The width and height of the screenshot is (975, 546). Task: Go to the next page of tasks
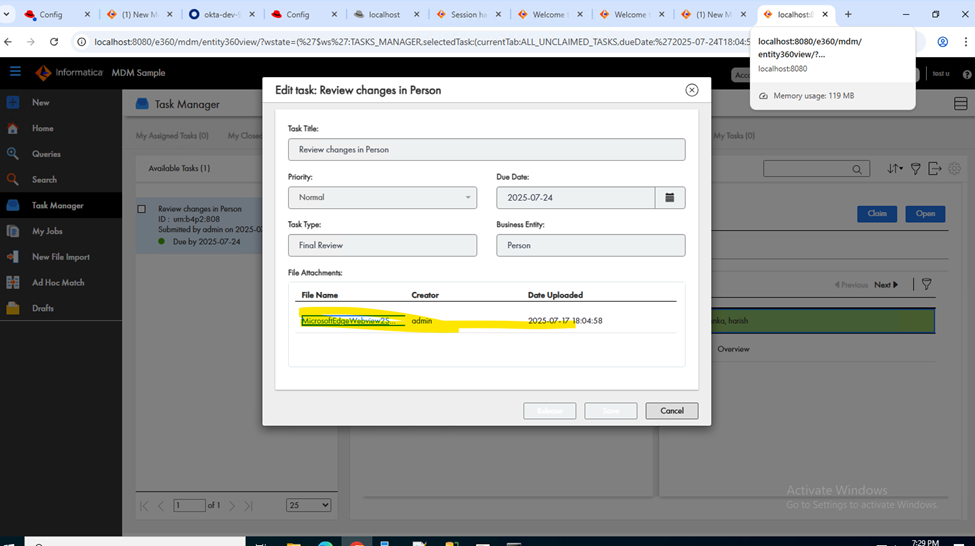(232, 506)
